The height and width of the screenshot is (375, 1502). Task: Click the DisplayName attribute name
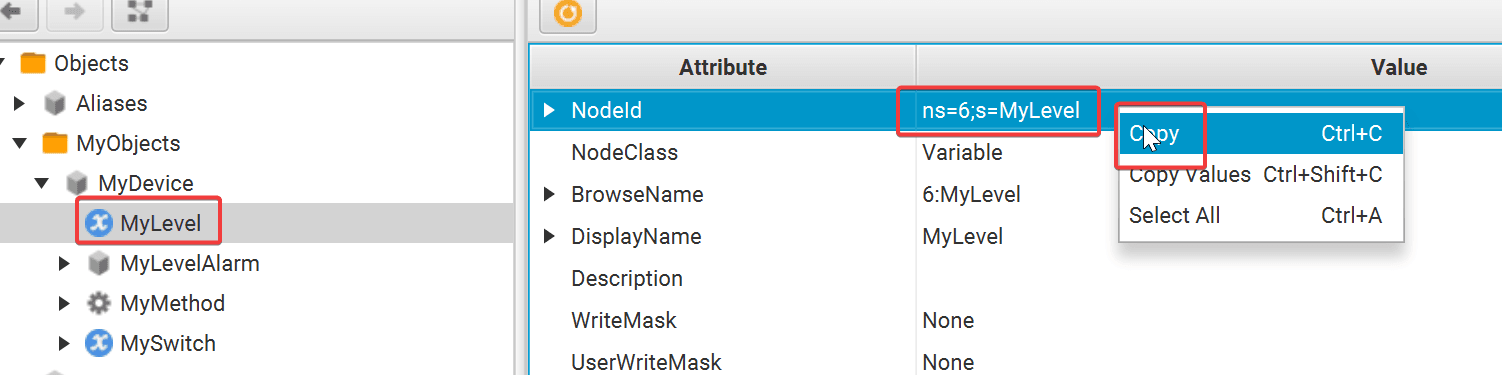[x=636, y=237]
